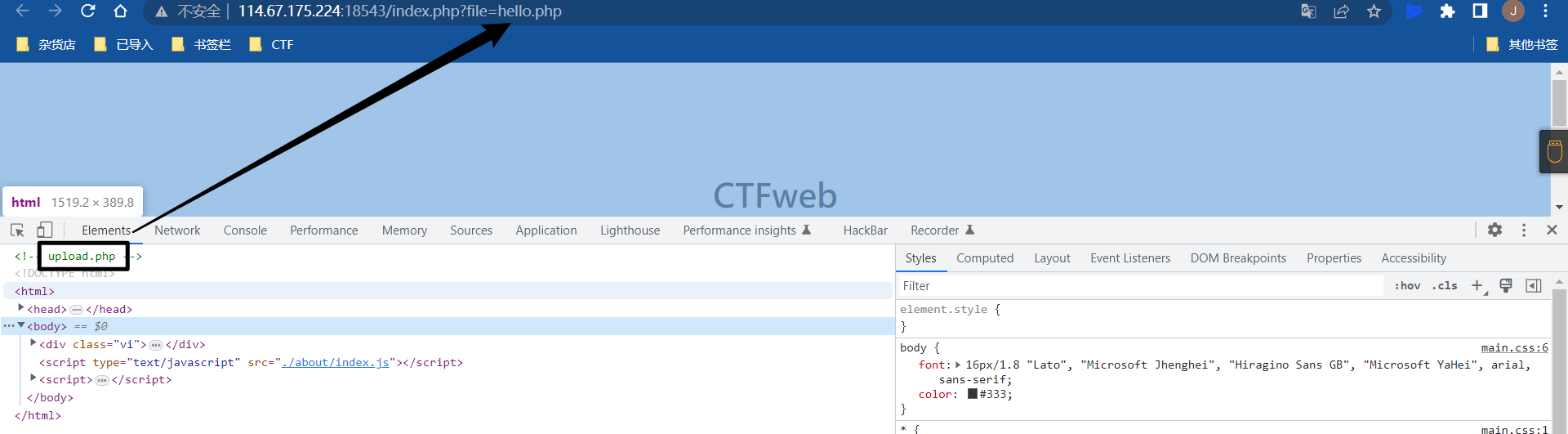This screenshot has height=434, width=1568.
Task: Open the 杂货店 bookmark folder
Action: coord(47,44)
